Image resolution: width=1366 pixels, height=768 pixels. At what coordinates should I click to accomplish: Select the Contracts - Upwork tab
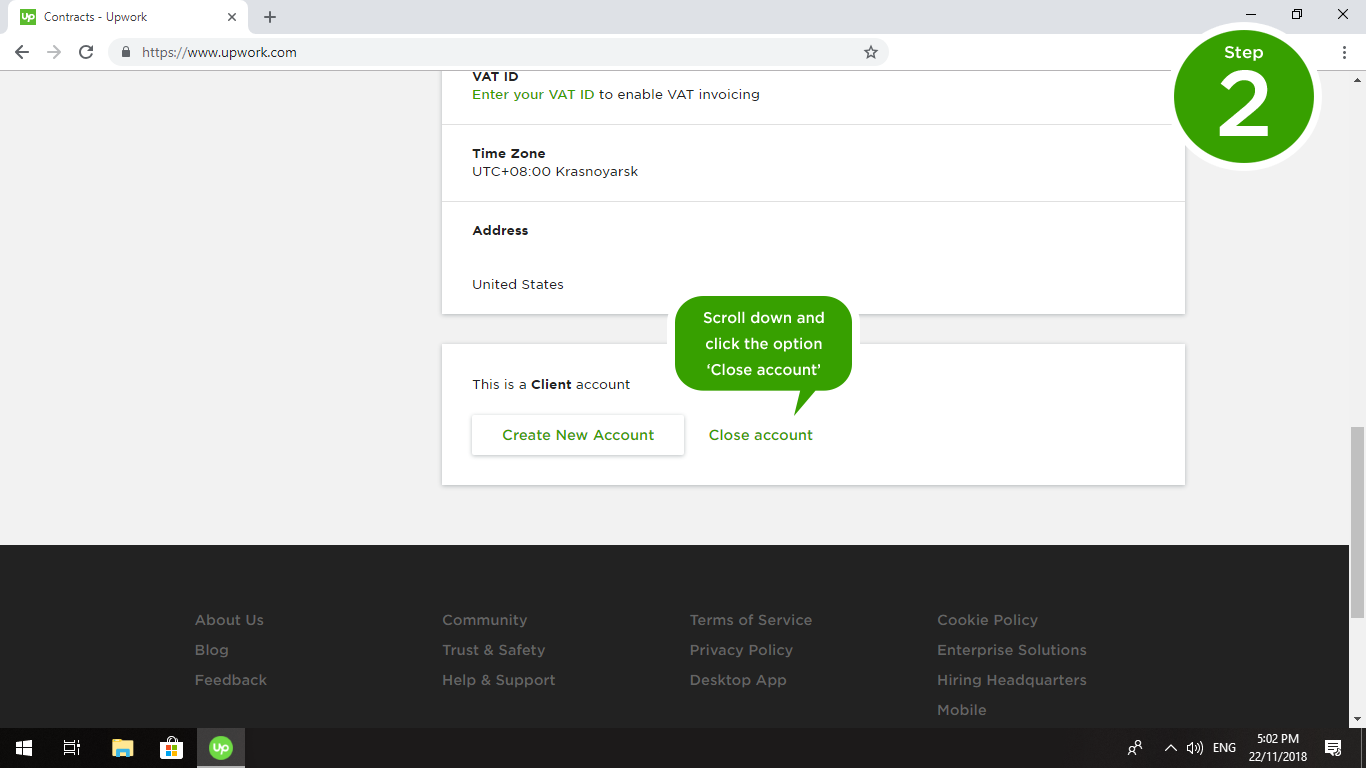click(x=120, y=17)
